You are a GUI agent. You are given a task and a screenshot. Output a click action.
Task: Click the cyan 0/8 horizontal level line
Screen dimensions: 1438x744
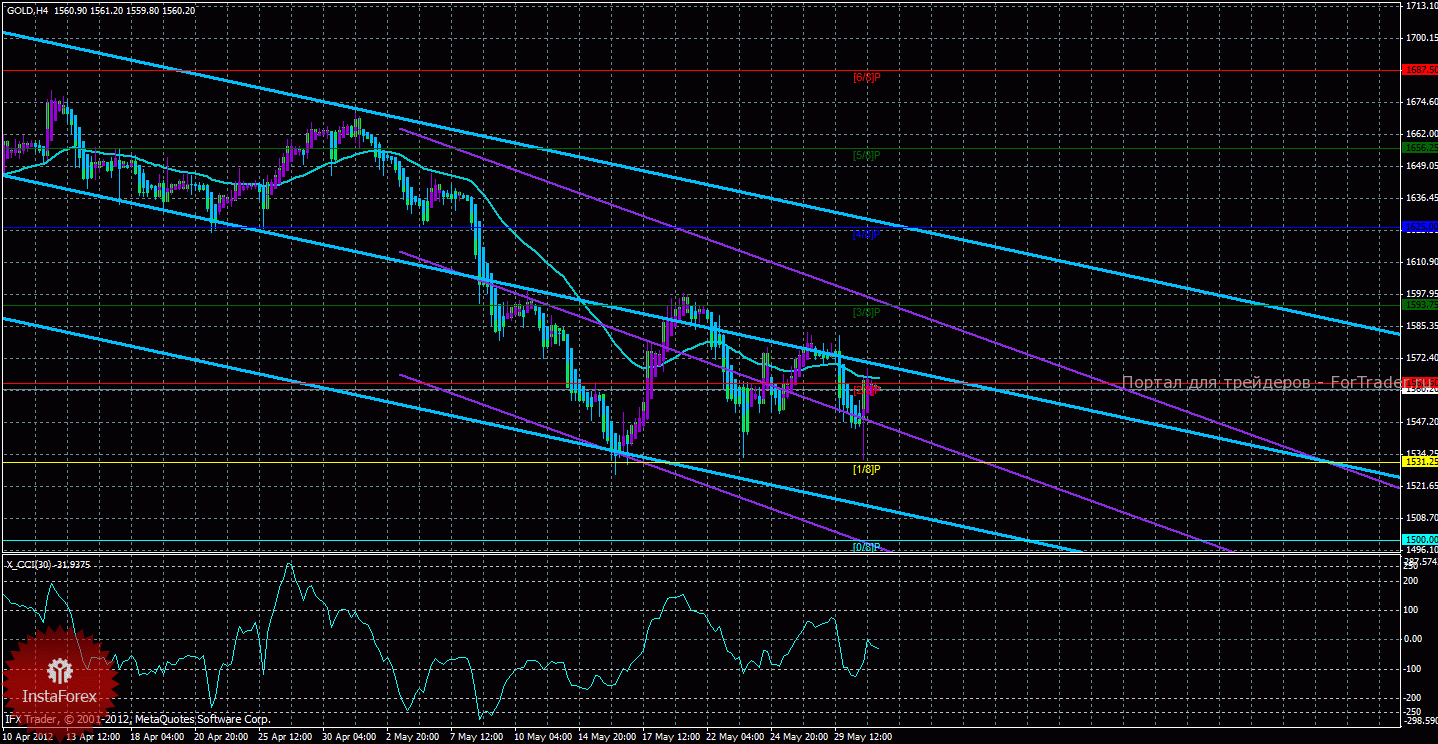(x=700, y=540)
